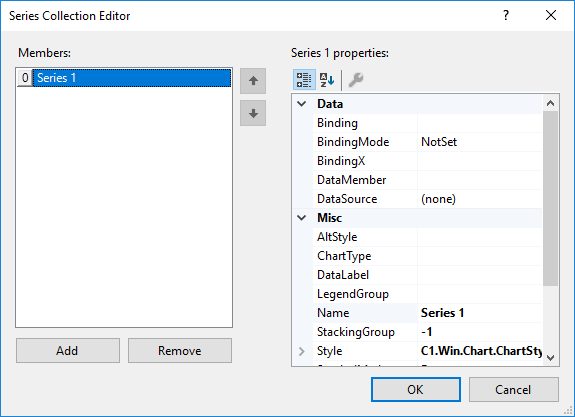Change BindingMode value NotSet

point(480,142)
